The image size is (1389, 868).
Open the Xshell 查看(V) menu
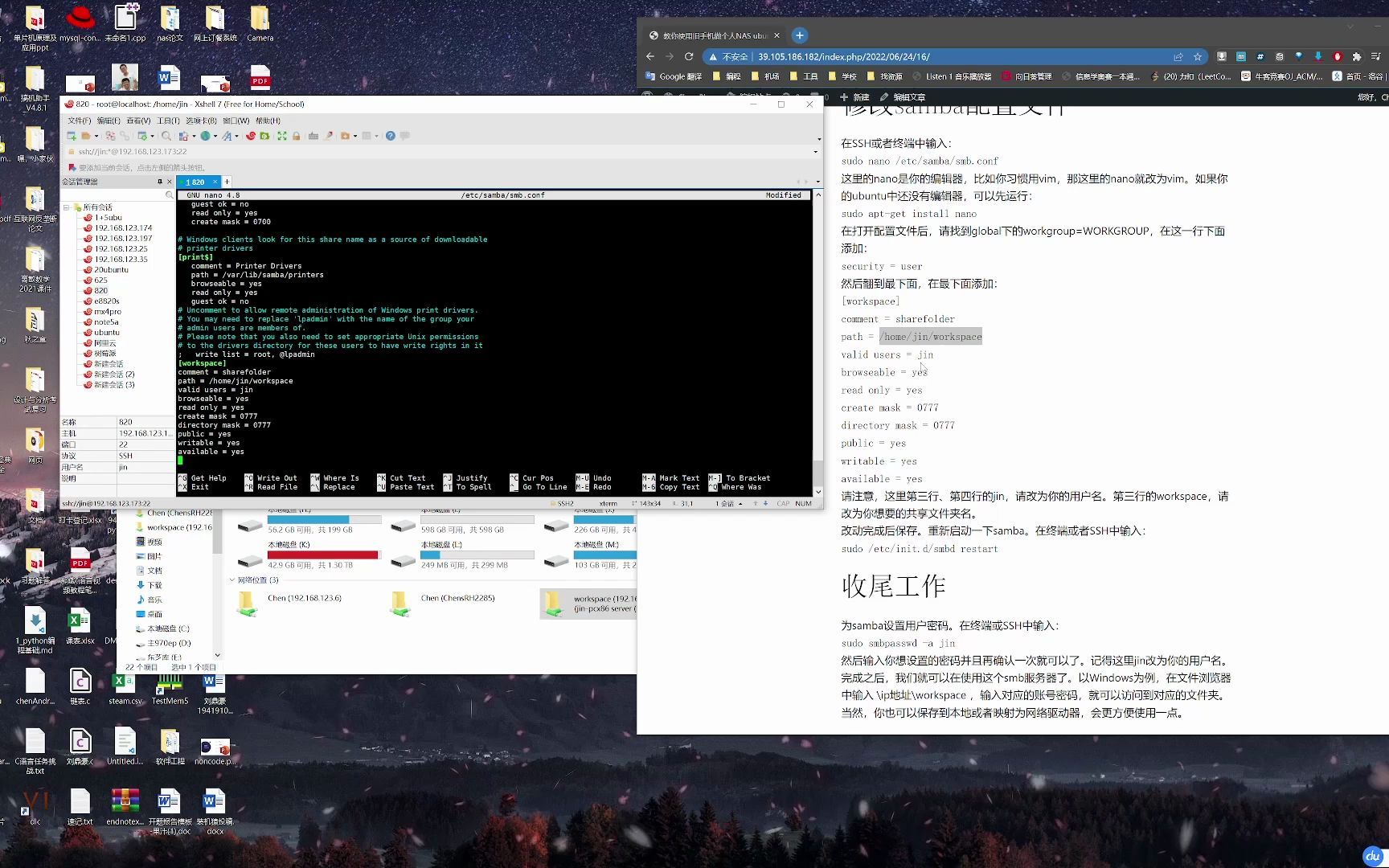pos(138,121)
